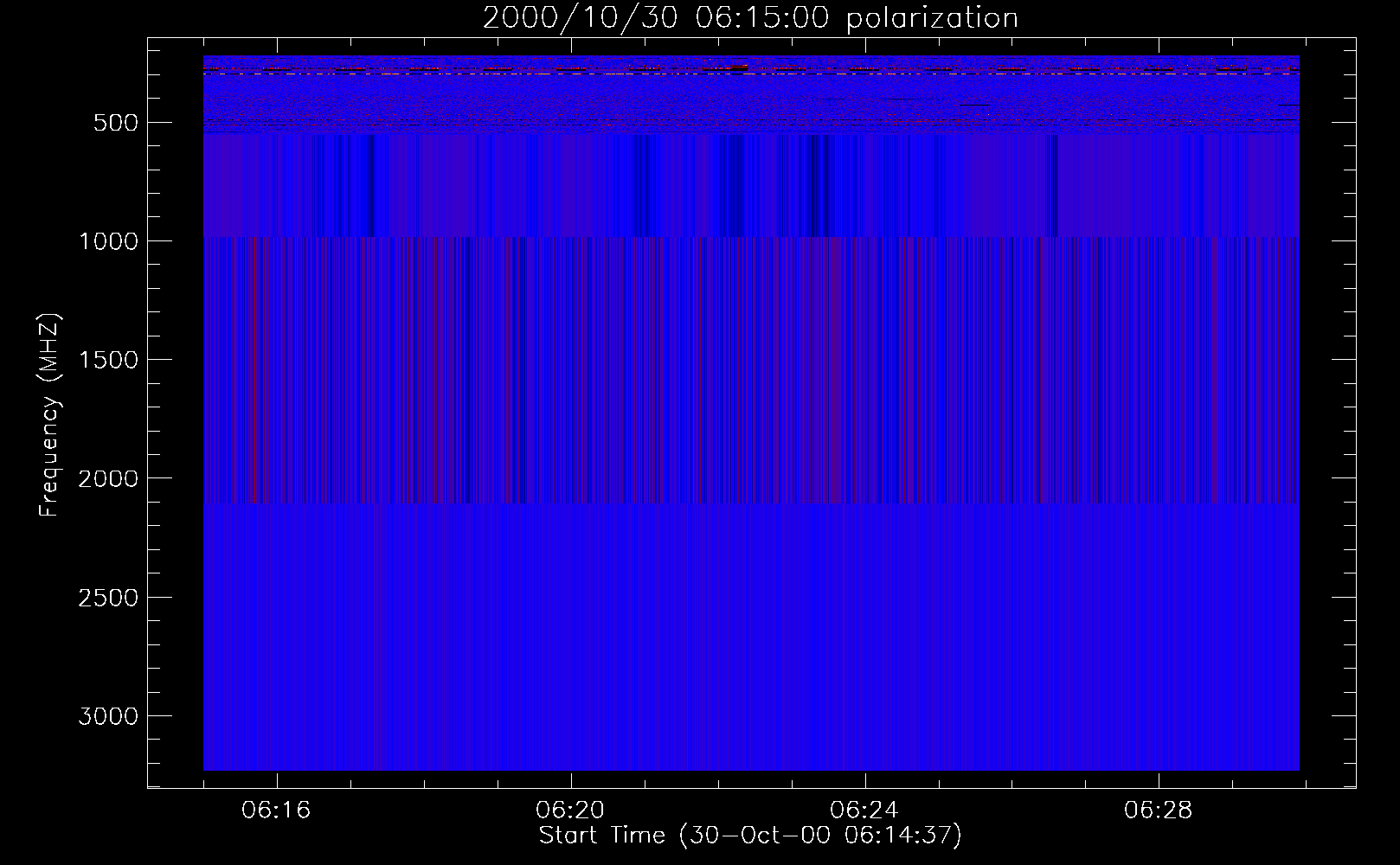The width and height of the screenshot is (1400, 865).
Task: Click the 3000 frequency tick label
Action: 108,716
